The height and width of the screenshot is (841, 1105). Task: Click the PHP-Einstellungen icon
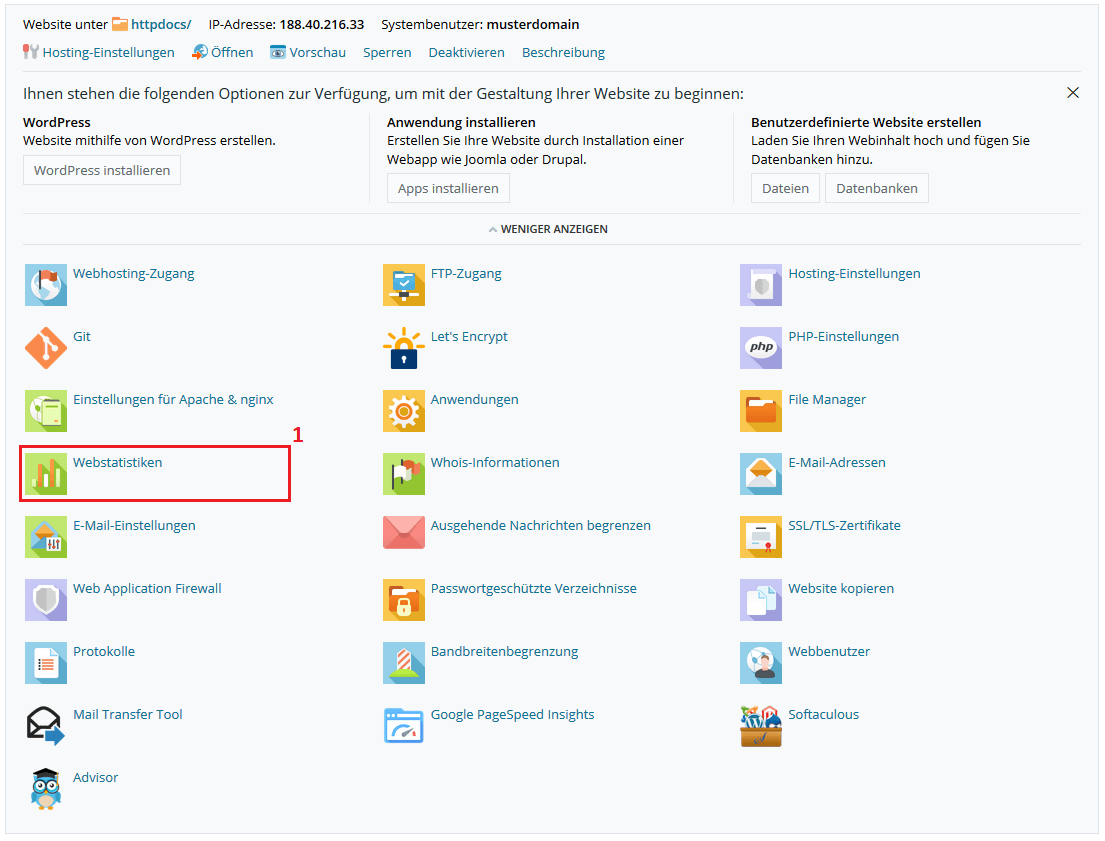tap(761, 348)
